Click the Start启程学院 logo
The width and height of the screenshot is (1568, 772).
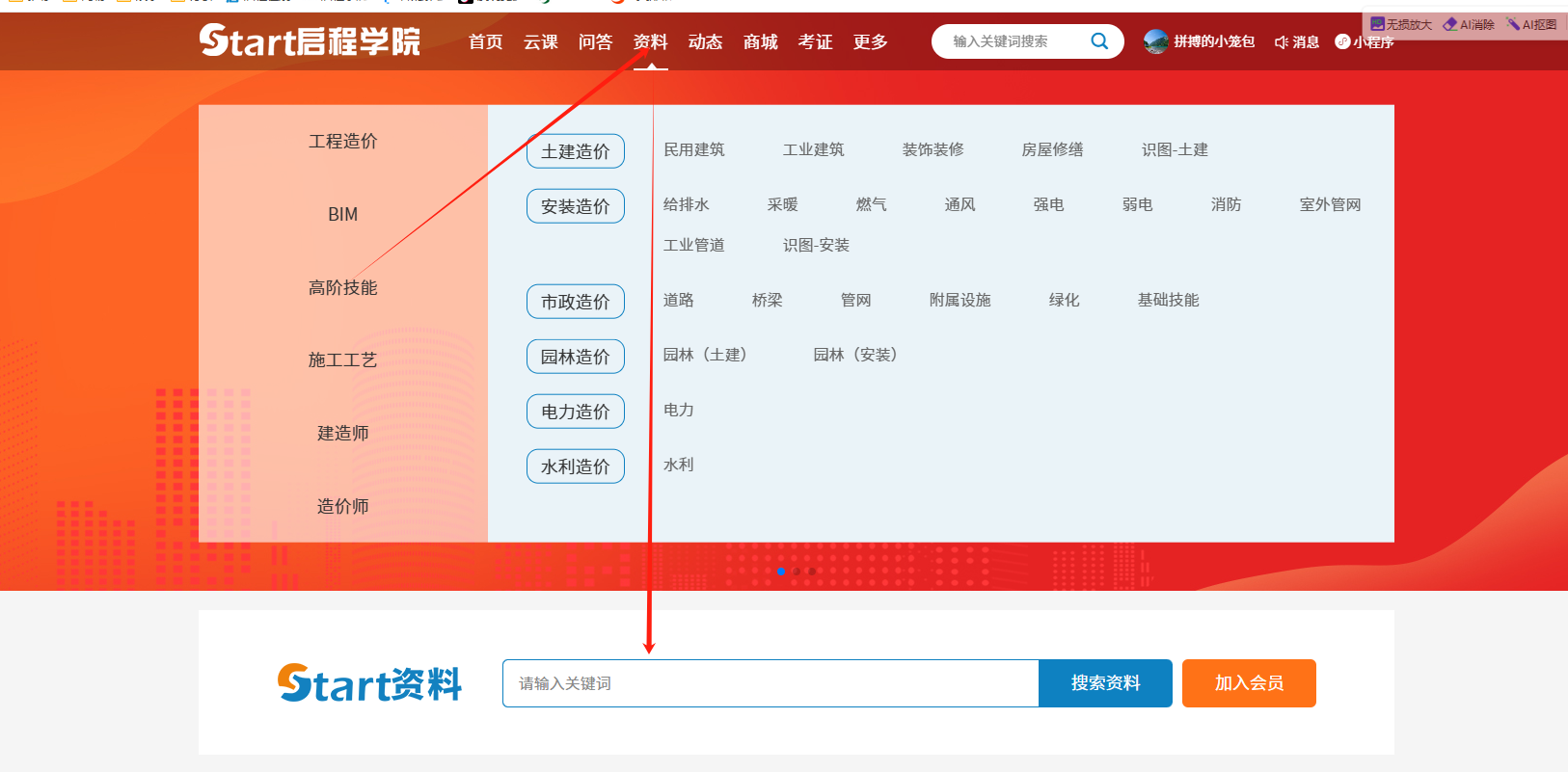pyautogui.click(x=310, y=41)
